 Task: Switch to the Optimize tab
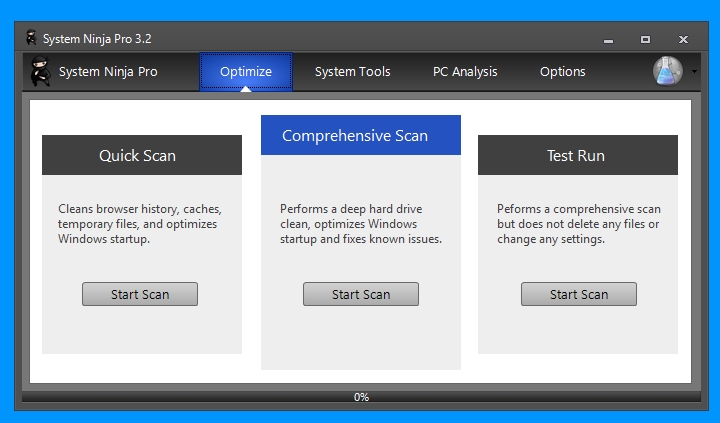point(246,72)
